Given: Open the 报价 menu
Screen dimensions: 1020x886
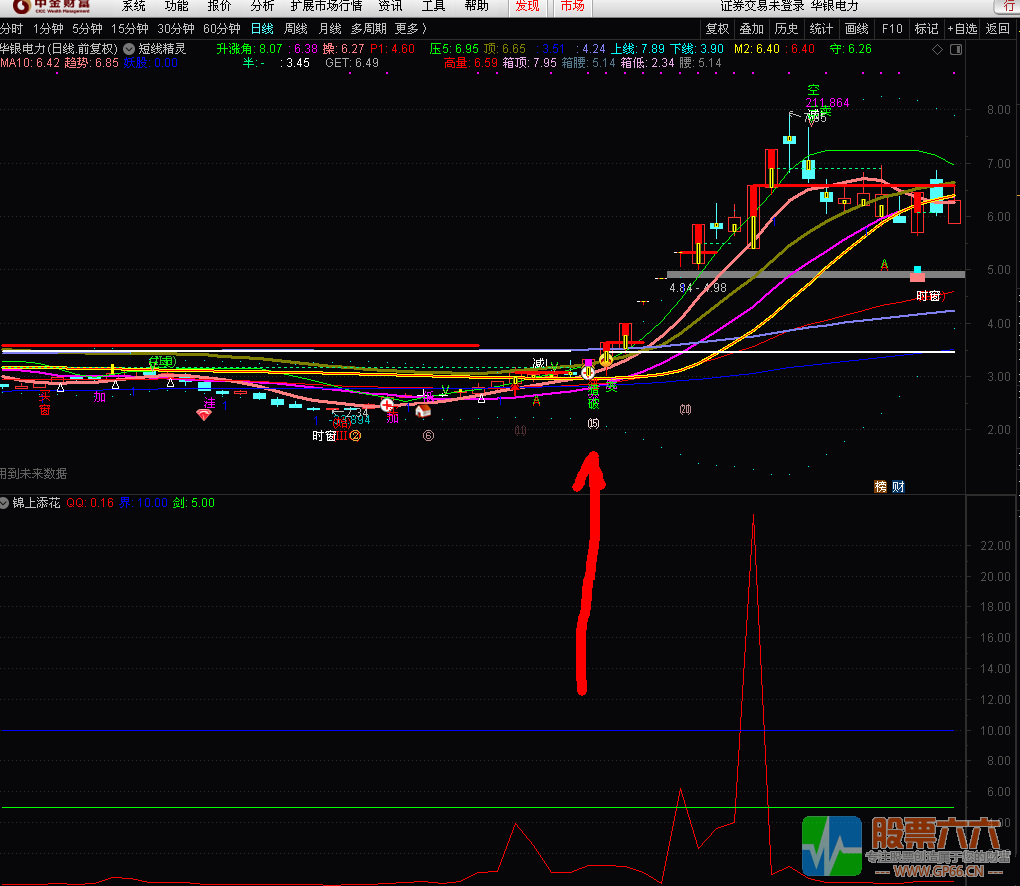Looking at the screenshot, I should [x=219, y=7].
